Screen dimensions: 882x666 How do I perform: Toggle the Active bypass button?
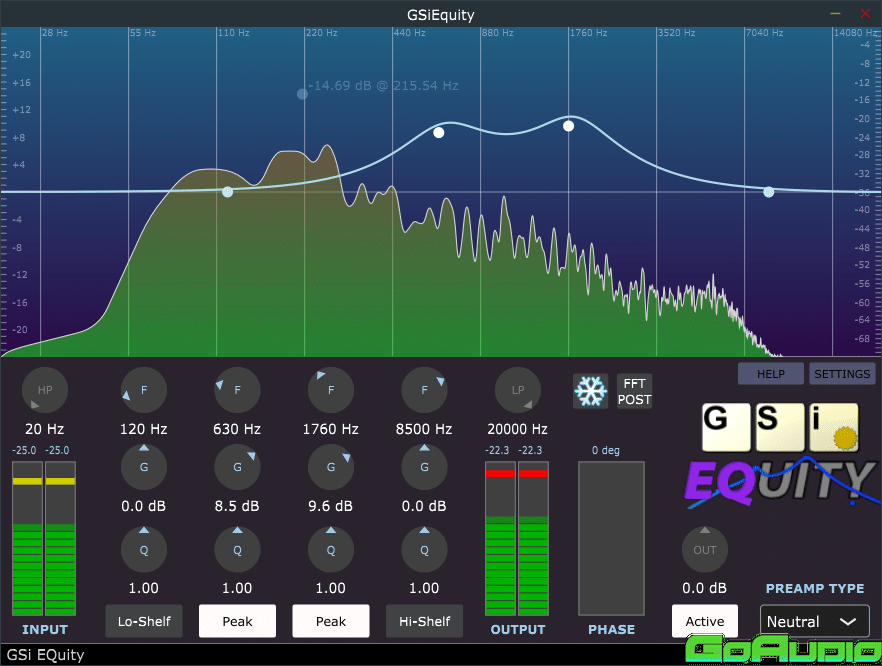pyautogui.click(x=705, y=621)
